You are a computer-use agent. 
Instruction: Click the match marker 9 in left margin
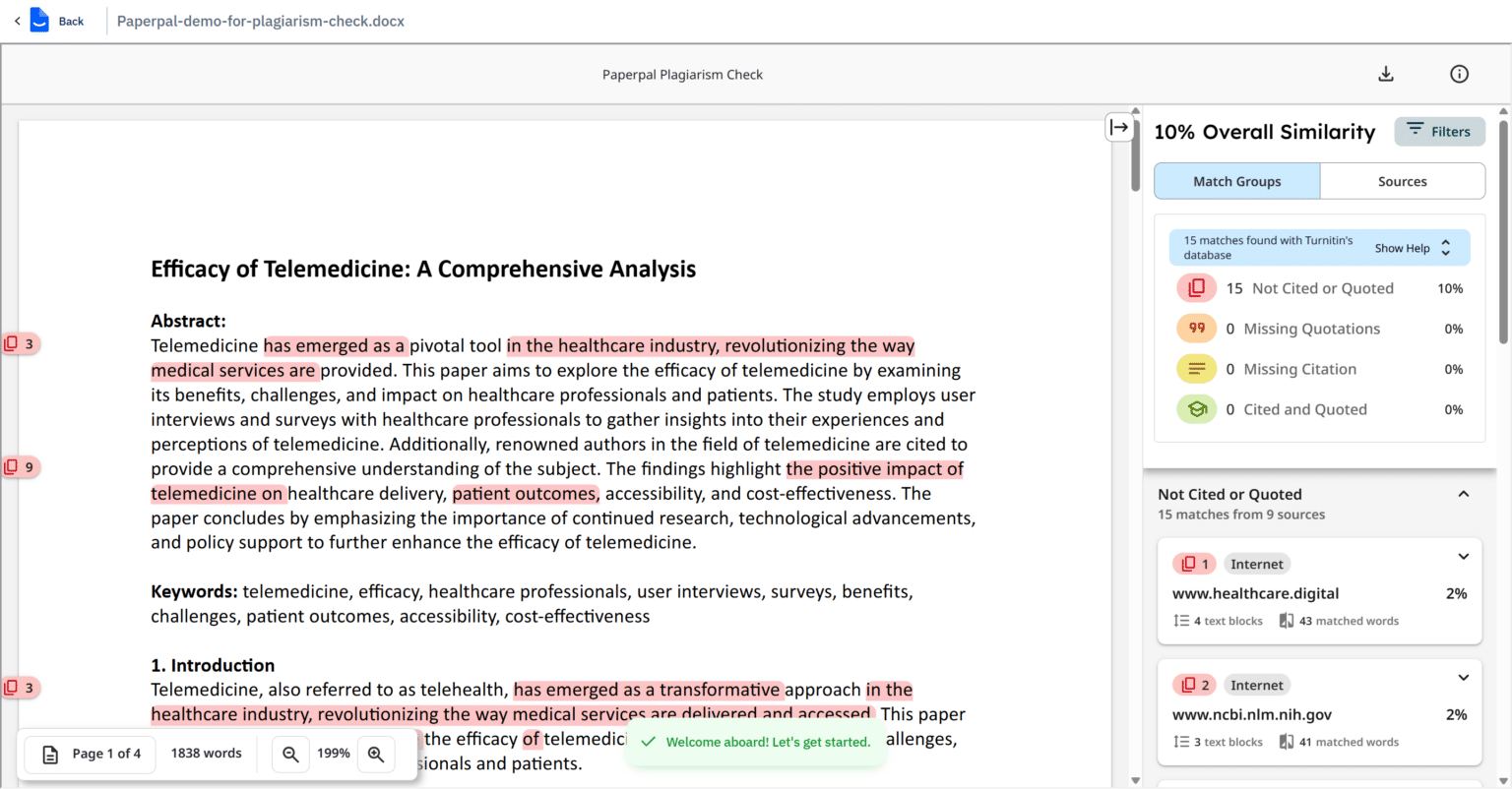point(20,466)
